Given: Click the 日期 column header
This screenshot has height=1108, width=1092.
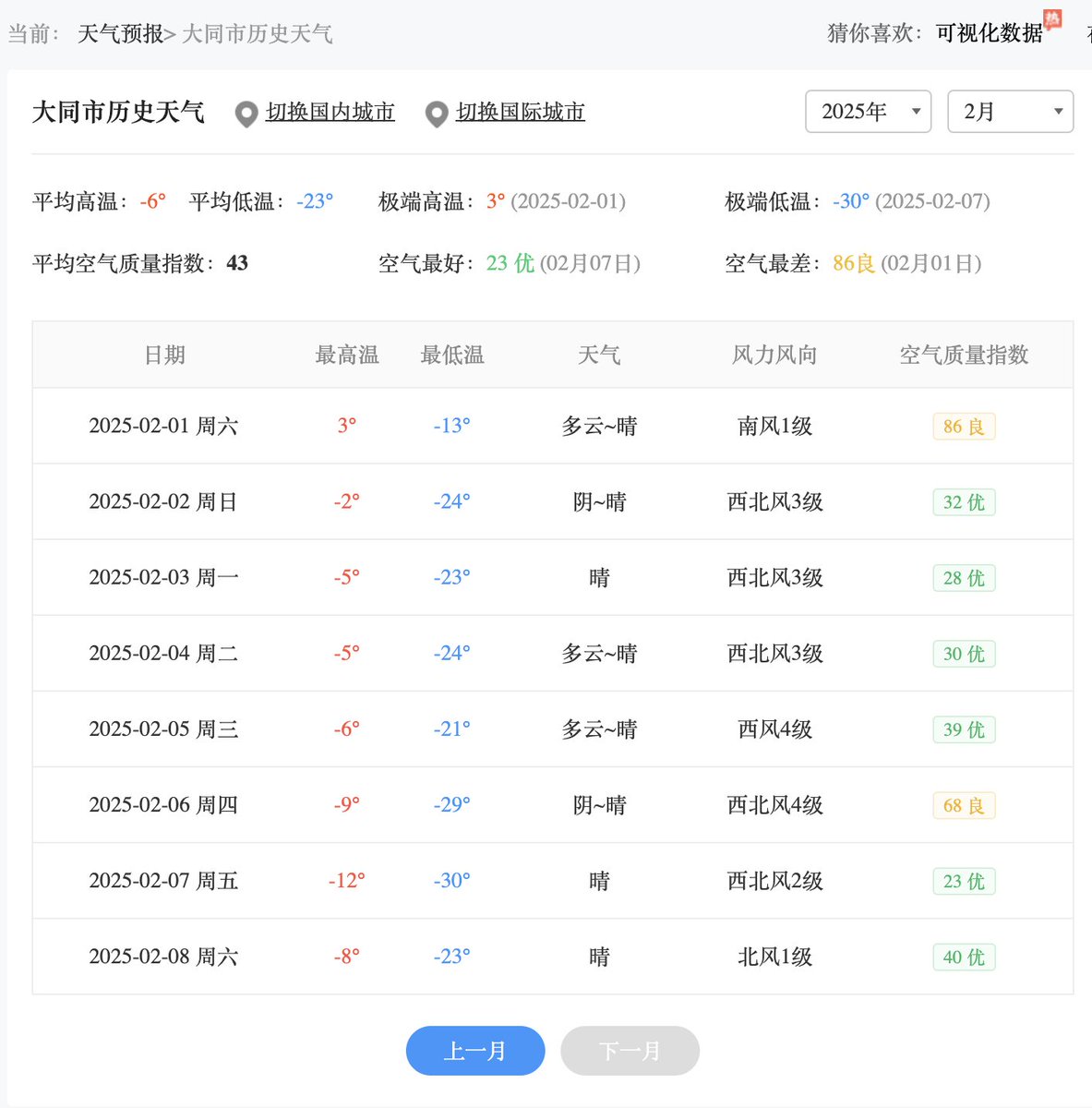Looking at the screenshot, I should coord(165,355).
